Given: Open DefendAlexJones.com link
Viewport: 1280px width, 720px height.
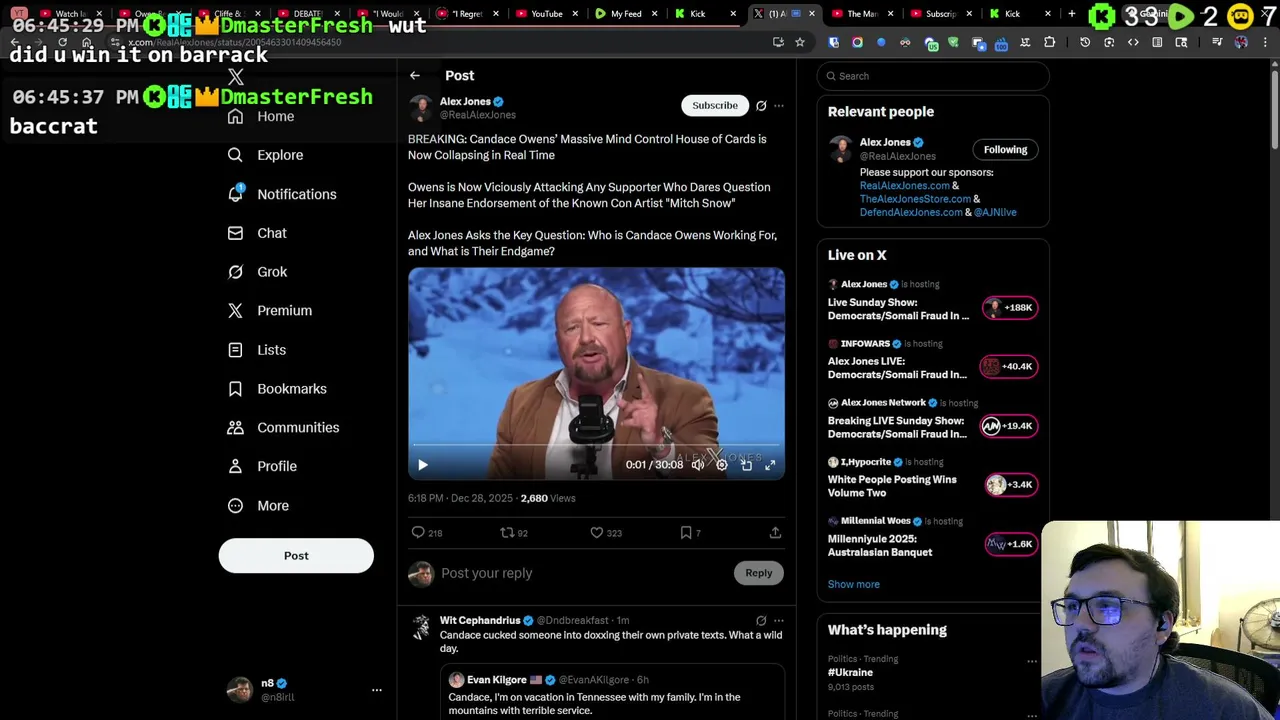Looking at the screenshot, I should pyautogui.click(x=911, y=212).
